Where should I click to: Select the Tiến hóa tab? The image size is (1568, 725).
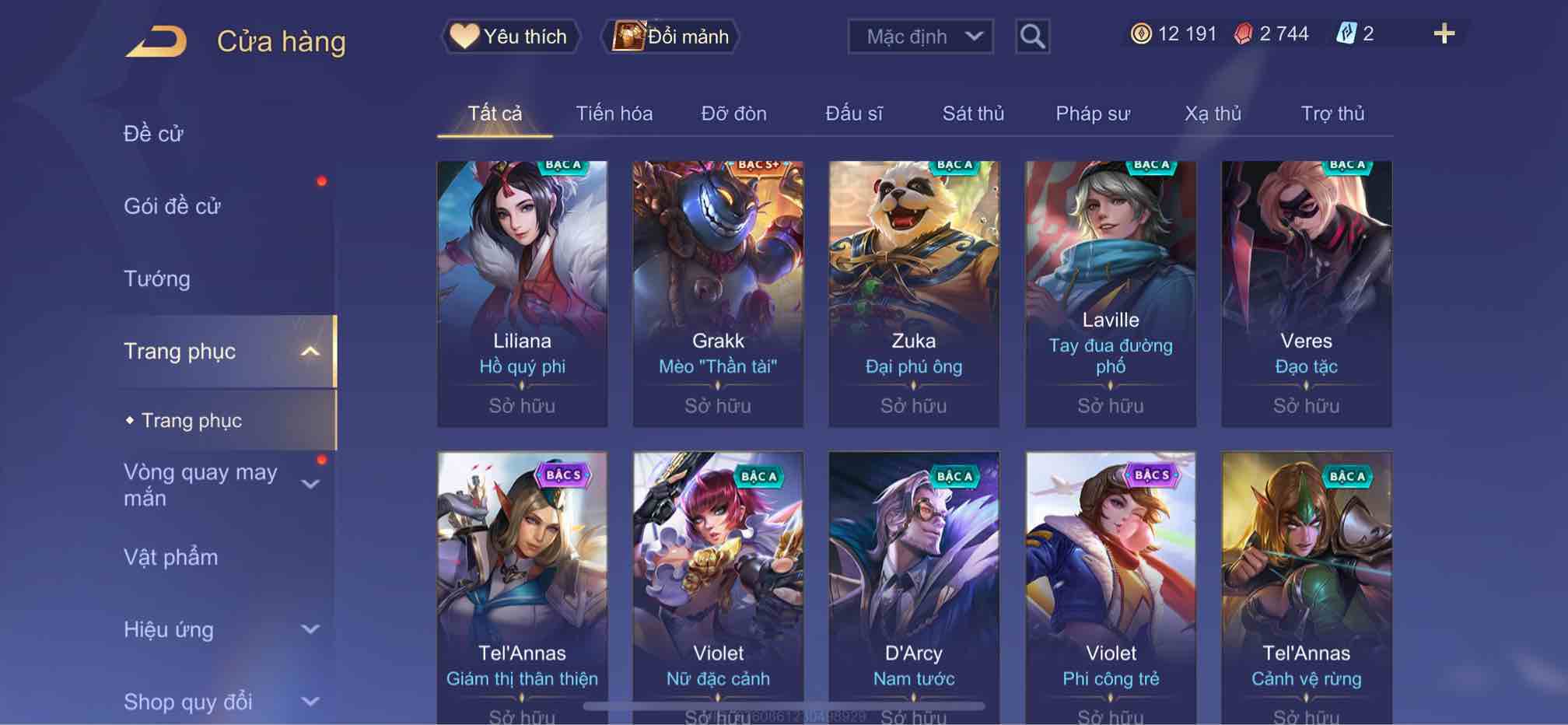click(x=614, y=114)
